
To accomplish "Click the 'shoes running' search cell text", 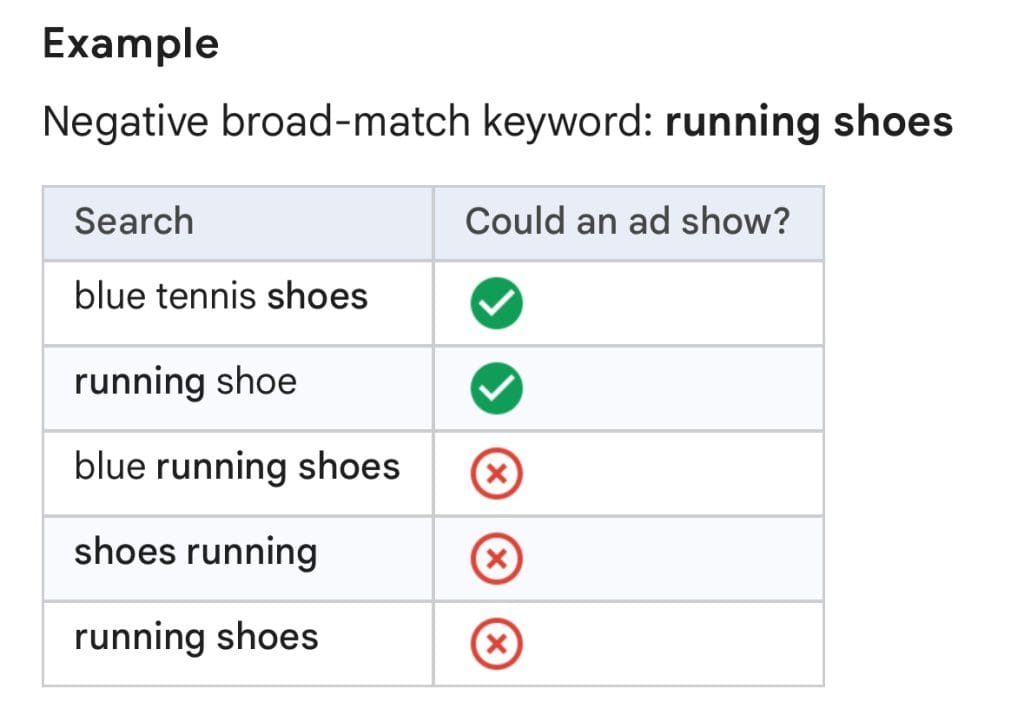I will pyautogui.click(x=195, y=551).
